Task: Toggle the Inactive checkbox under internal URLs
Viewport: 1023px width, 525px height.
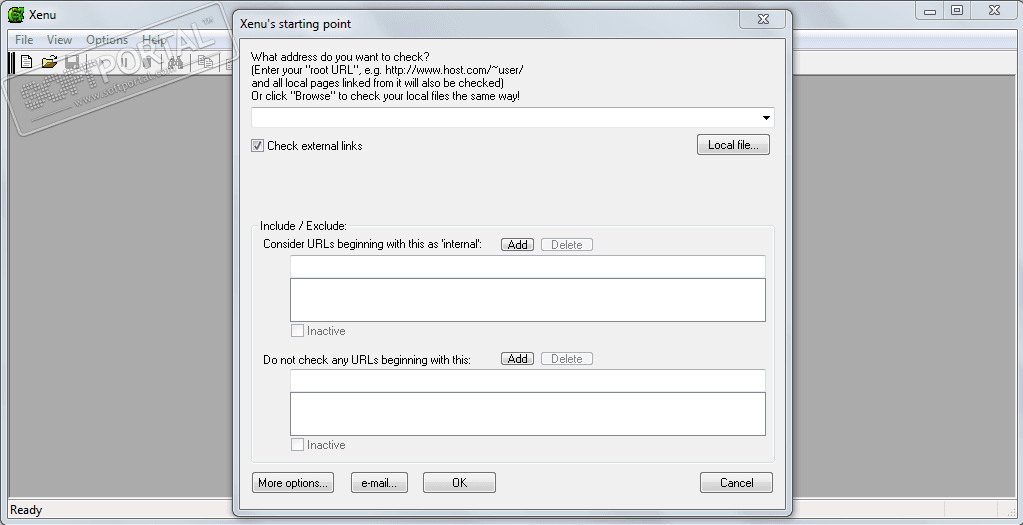Action: 297,331
